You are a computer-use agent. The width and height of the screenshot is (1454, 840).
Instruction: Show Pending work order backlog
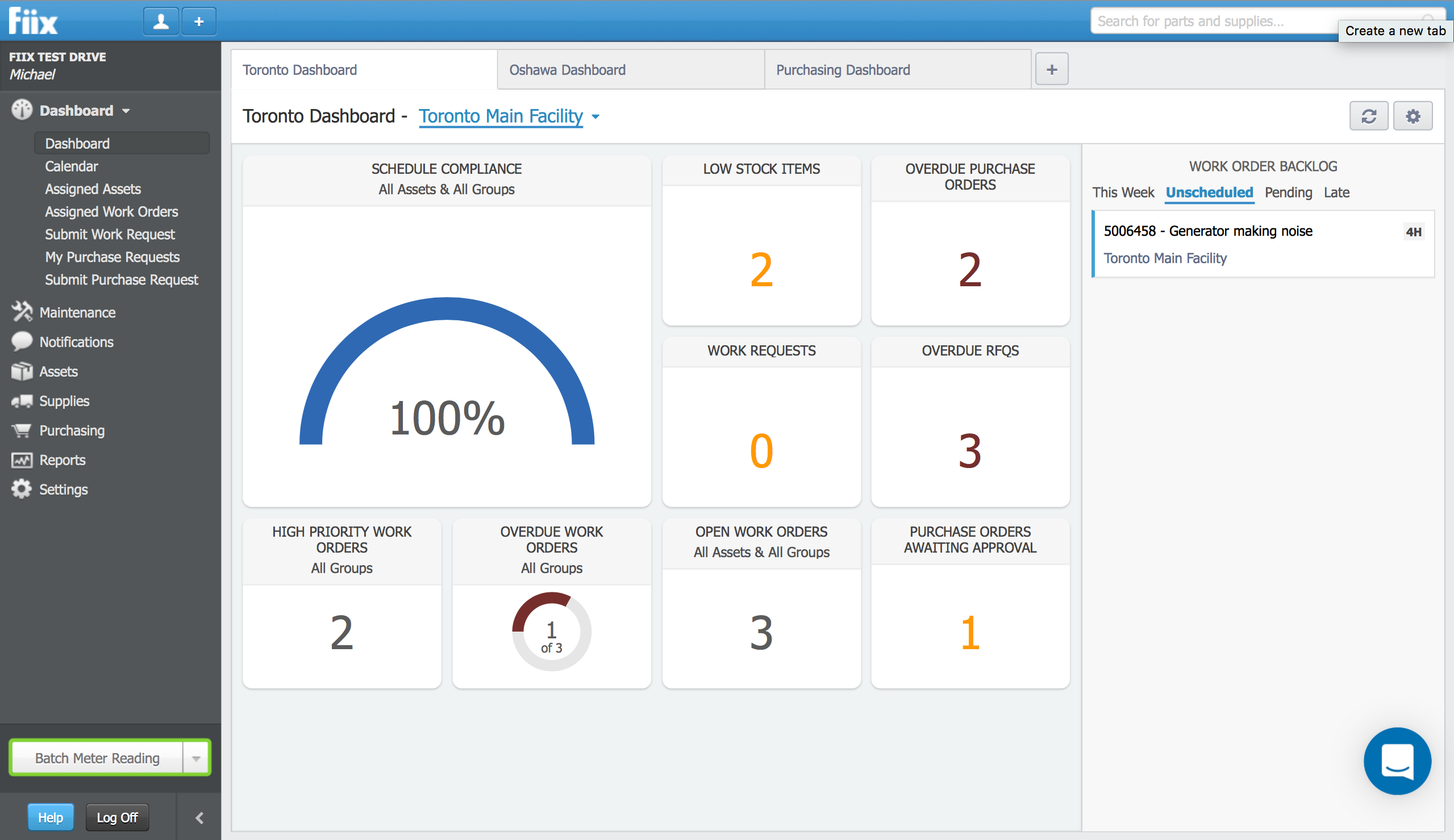point(1288,192)
